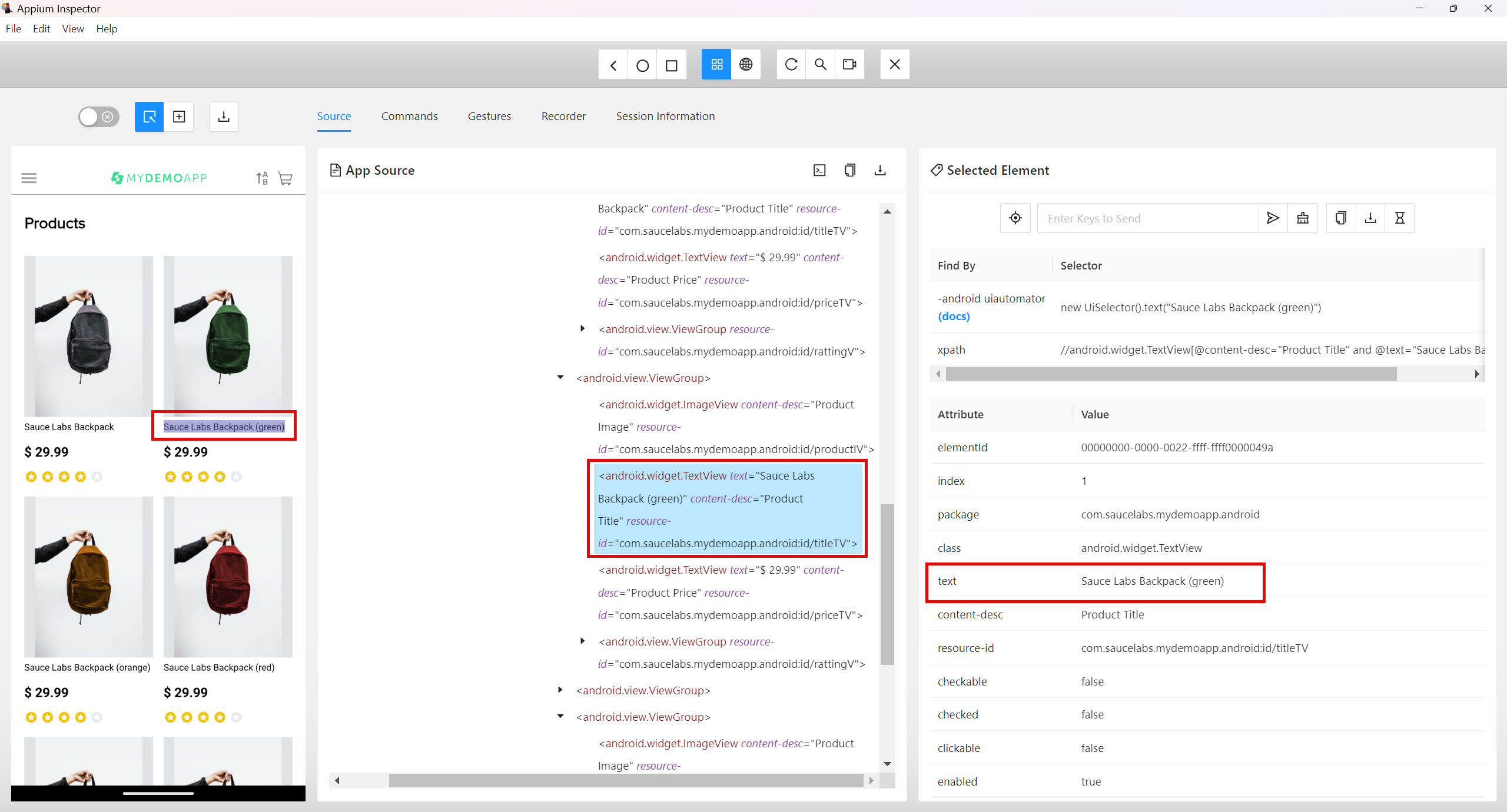Switch to the Gestures tab
The image size is (1507, 812).
pos(489,117)
